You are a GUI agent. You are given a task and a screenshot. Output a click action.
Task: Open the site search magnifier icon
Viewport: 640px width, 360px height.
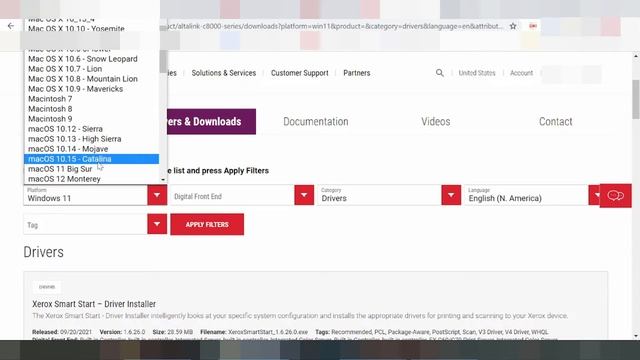click(440, 73)
